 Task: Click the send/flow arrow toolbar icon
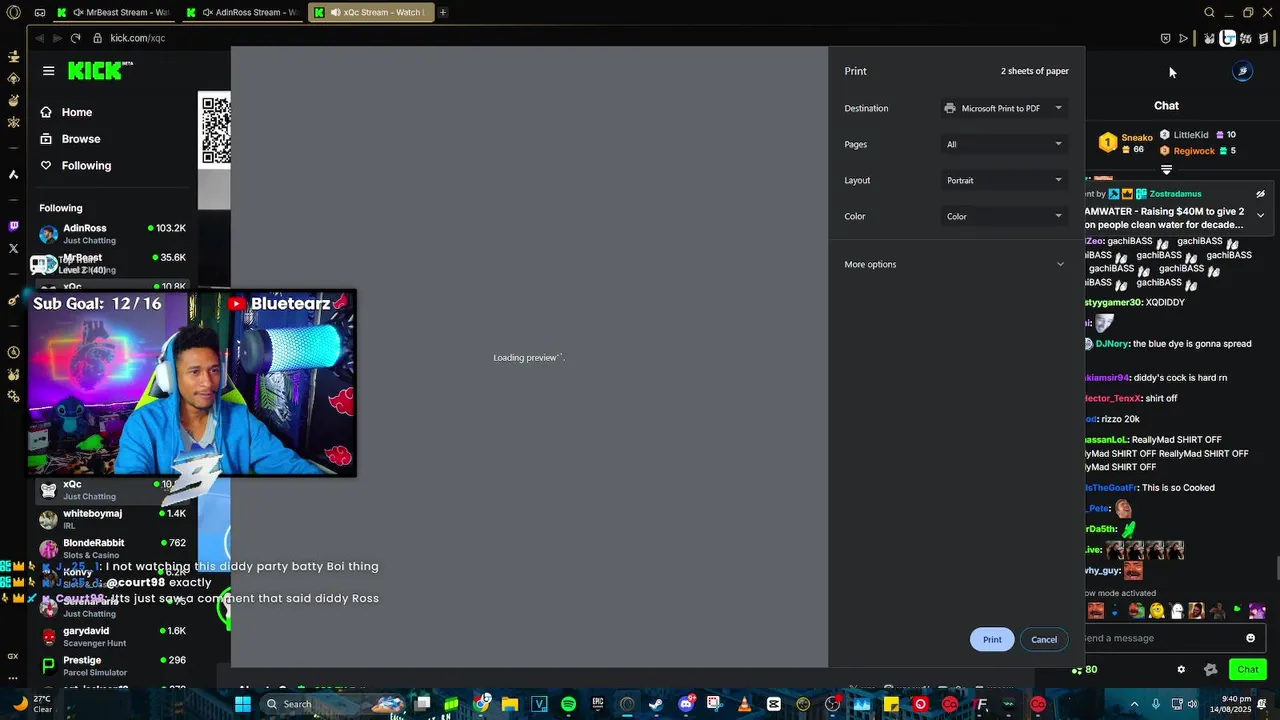click(x=1184, y=38)
